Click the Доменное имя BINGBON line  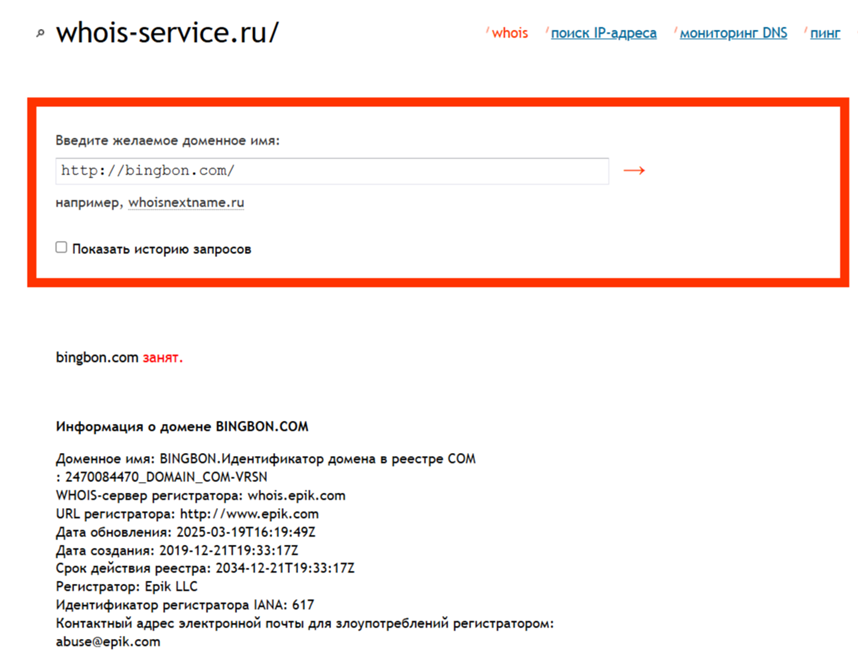point(266,459)
